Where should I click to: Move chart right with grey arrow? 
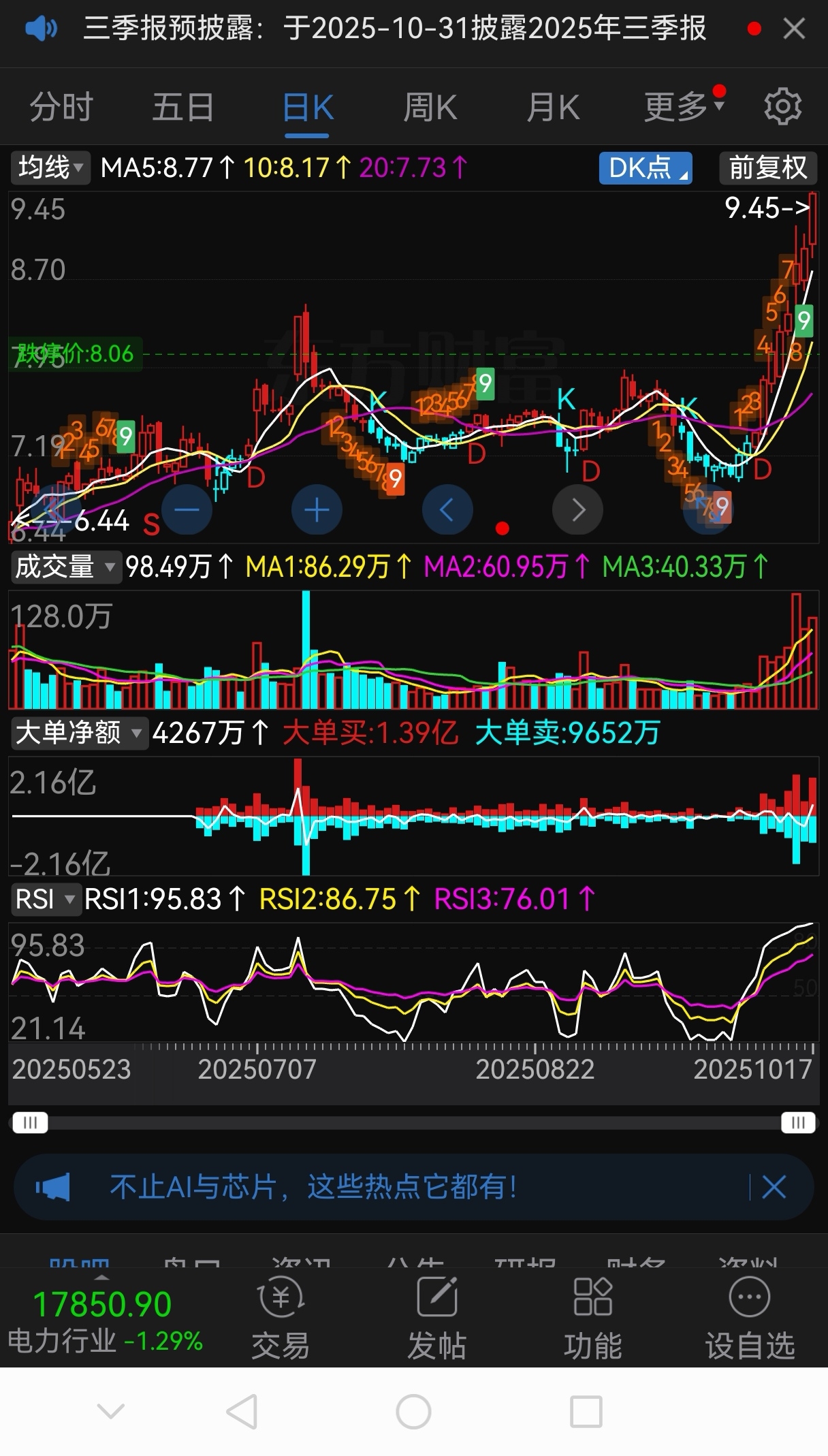pyautogui.click(x=577, y=509)
